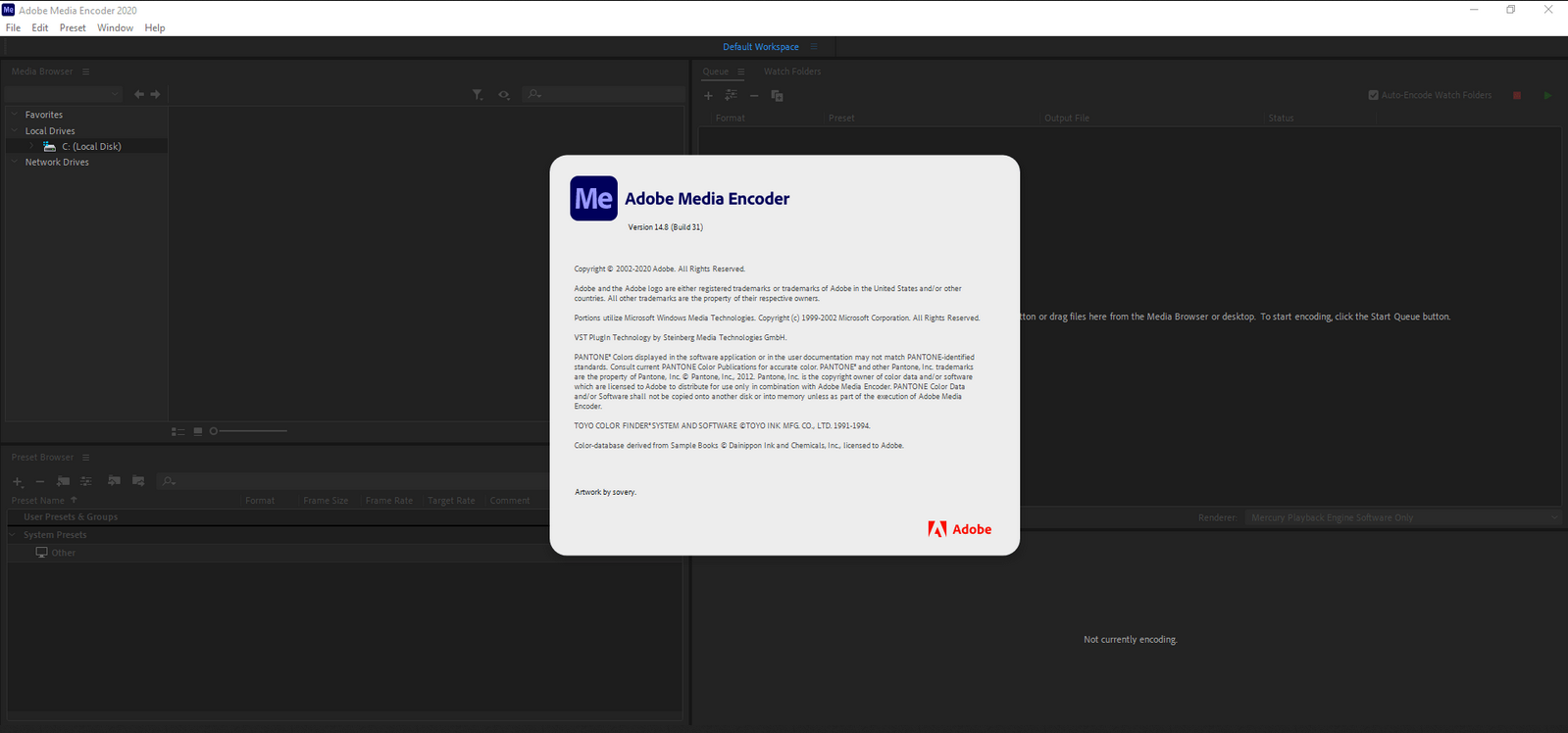Image resolution: width=1568 pixels, height=733 pixels.
Task: Open the ingest view eye icon in Media Browser
Action: [504, 95]
